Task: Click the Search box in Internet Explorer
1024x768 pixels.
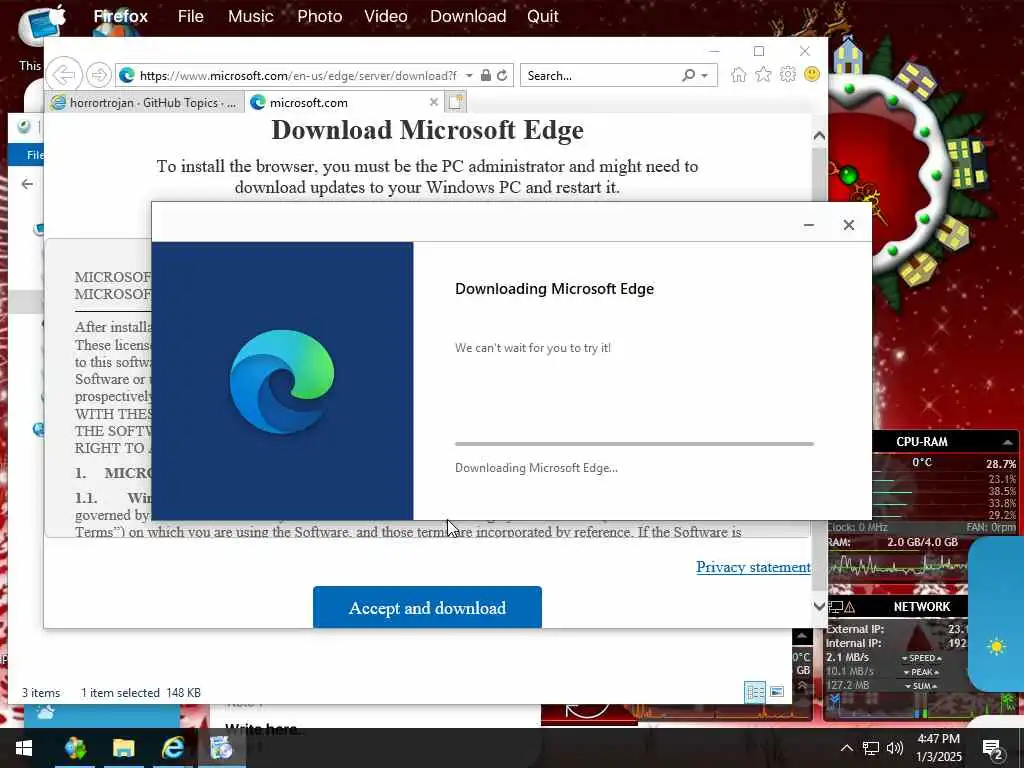Action: 600,76
